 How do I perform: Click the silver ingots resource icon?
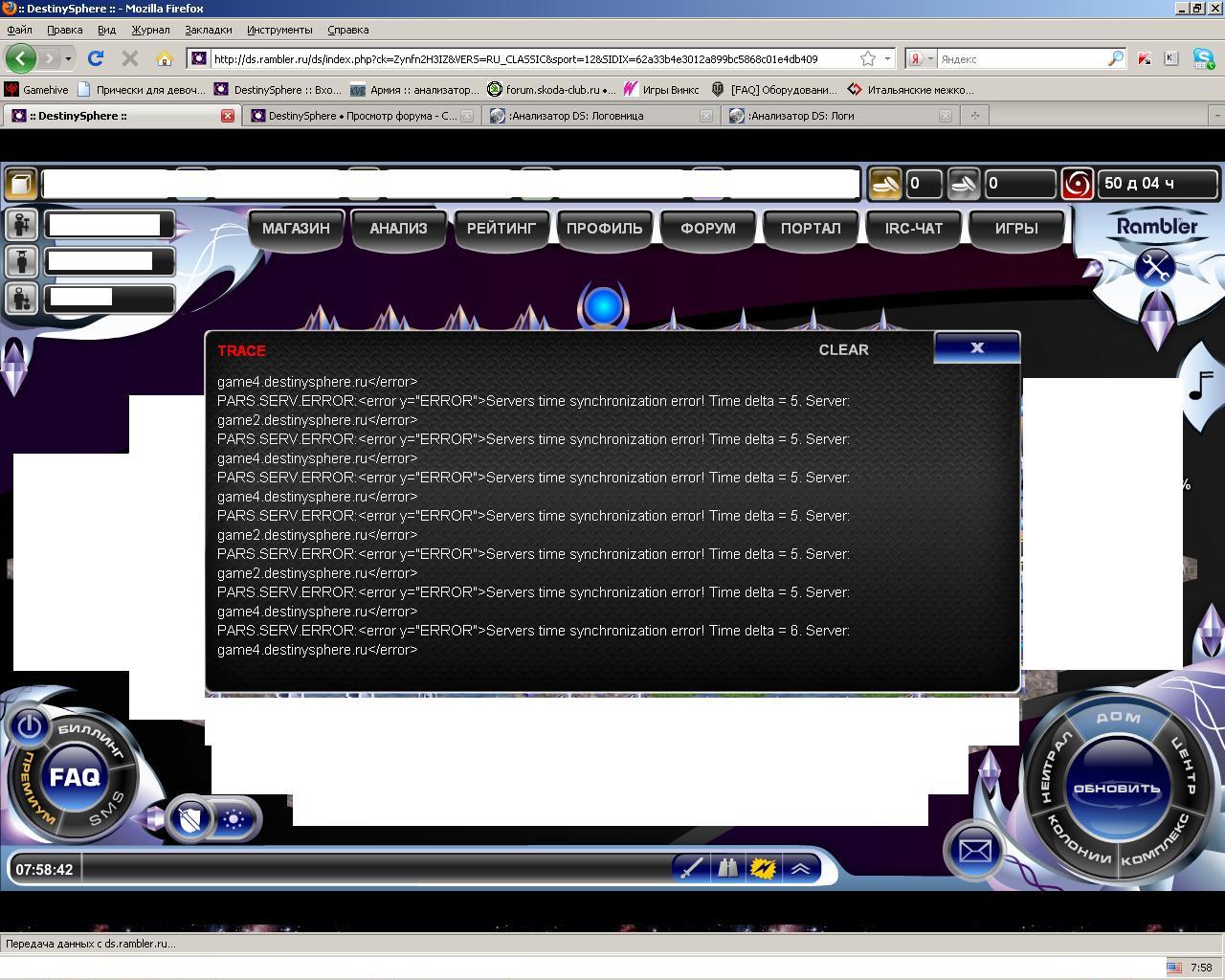coord(964,184)
